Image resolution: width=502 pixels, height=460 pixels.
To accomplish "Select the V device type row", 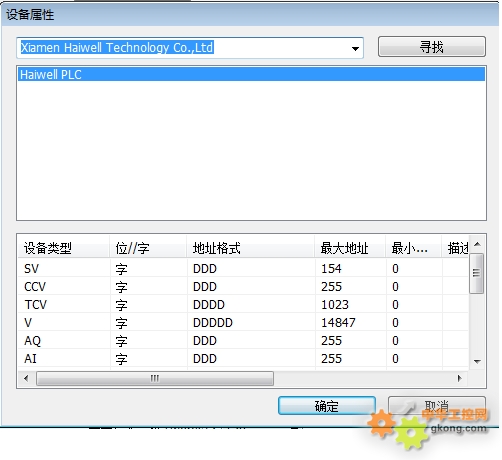I will tap(243, 323).
